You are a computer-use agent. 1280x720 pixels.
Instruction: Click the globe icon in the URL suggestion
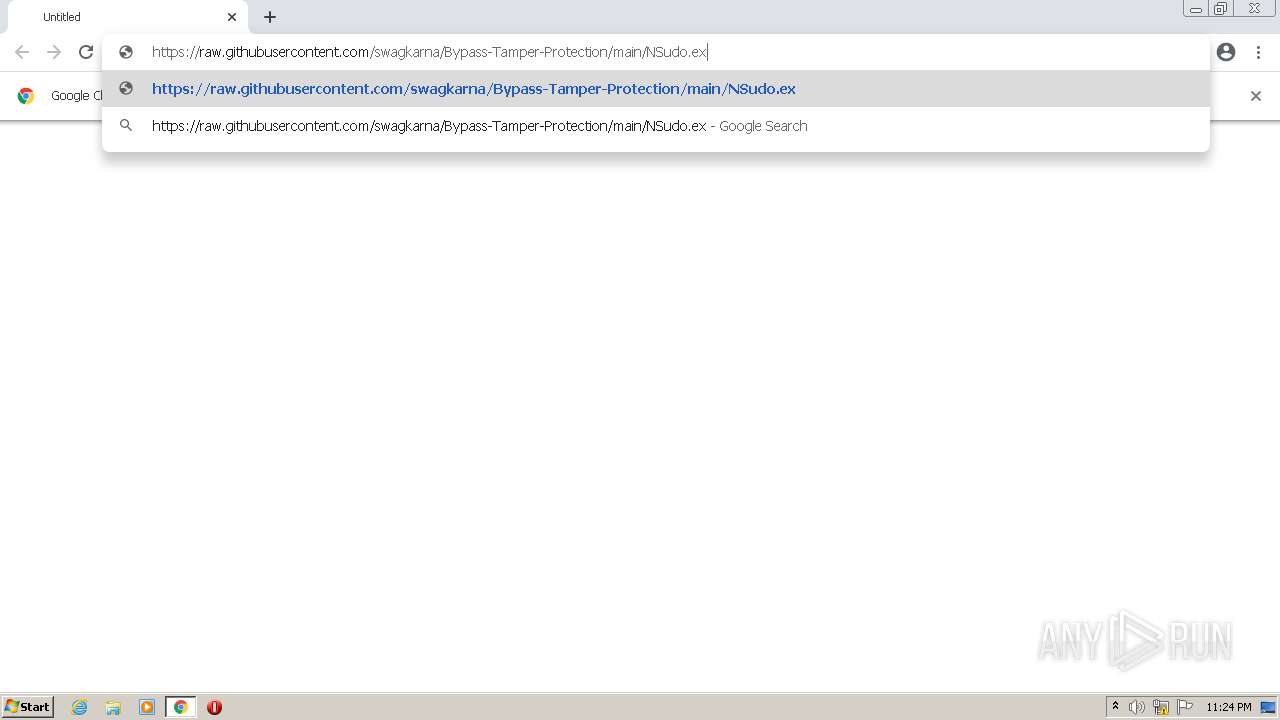pos(126,88)
